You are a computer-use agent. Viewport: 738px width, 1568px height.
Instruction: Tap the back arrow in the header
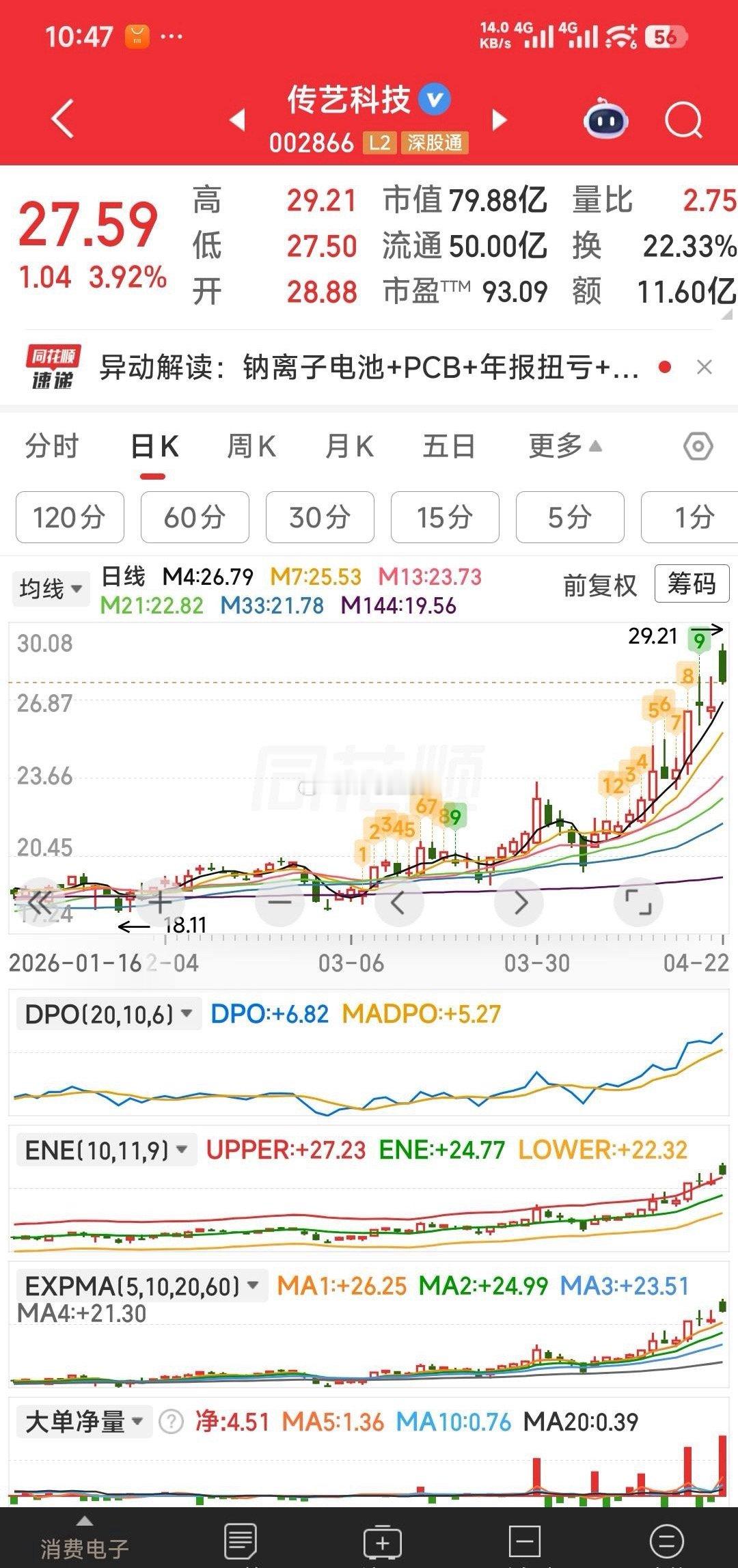coord(63,120)
